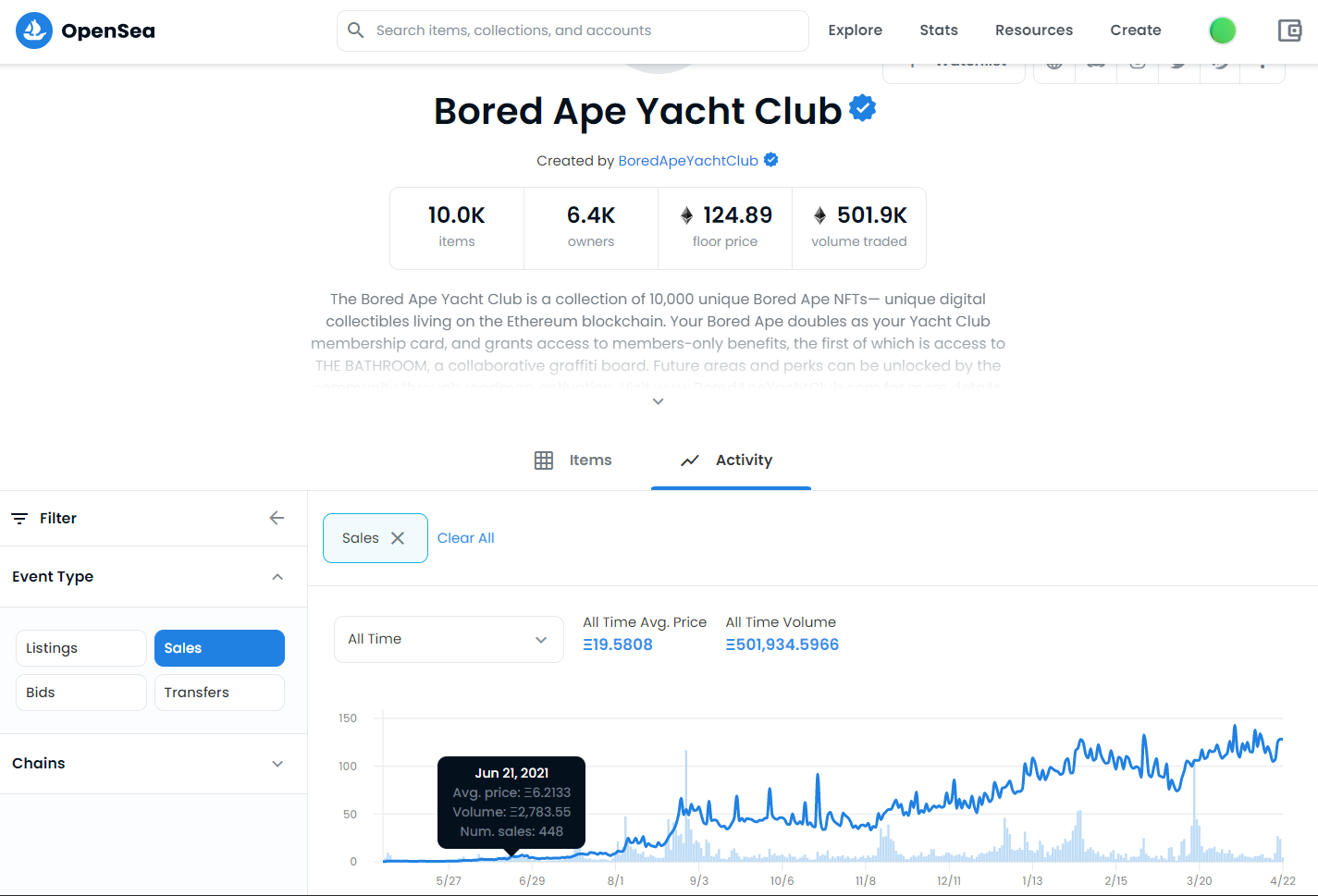Viewport: 1318px width, 896px height.
Task: Expand the Chains filter section
Action: tap(277, 764)
